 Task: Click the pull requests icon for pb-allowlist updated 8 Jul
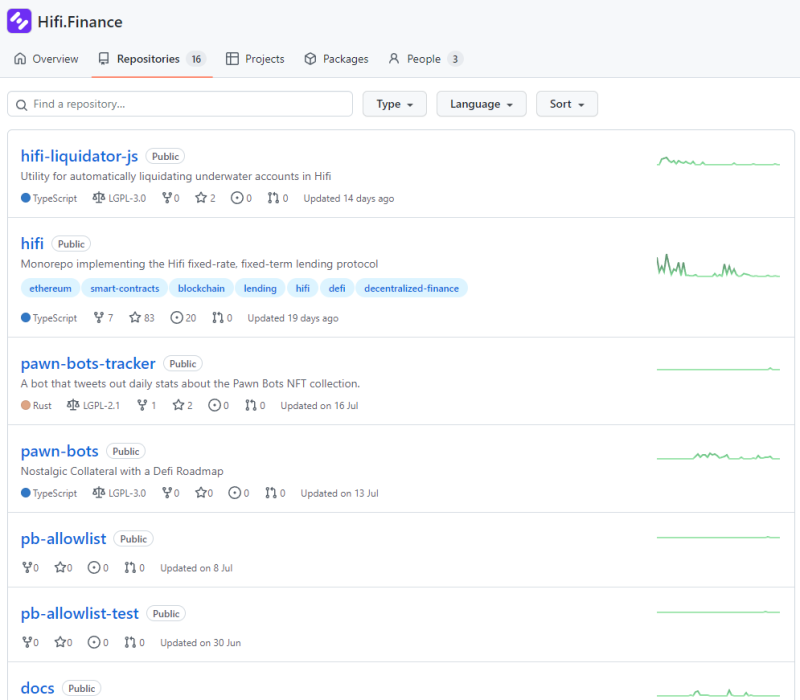[x=130, y=567]
